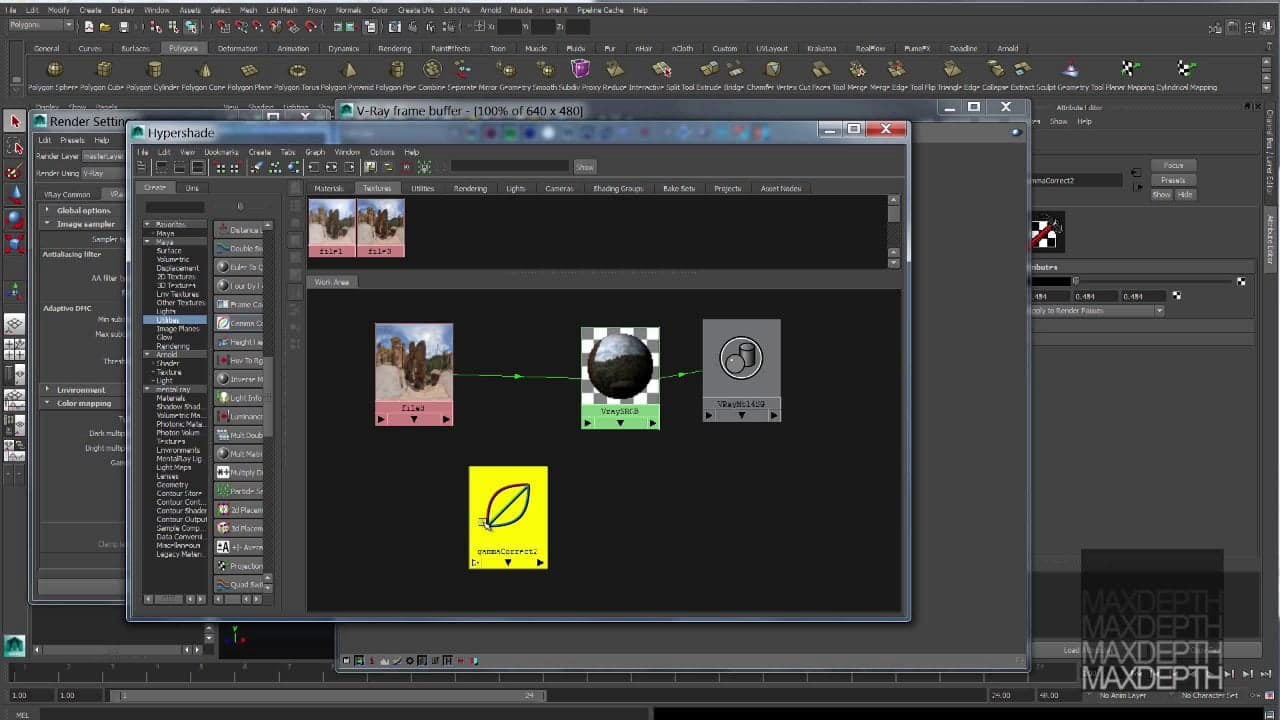This screenshot has height=720, width=1280.
Task: Open the Work Area tab
Action: [332, 282]
